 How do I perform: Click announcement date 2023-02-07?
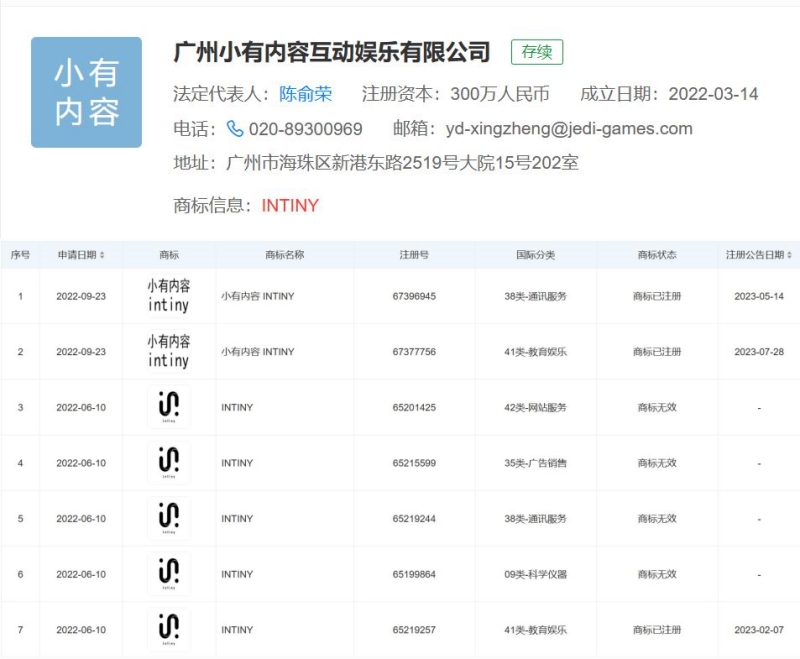[x=759, y=630]
